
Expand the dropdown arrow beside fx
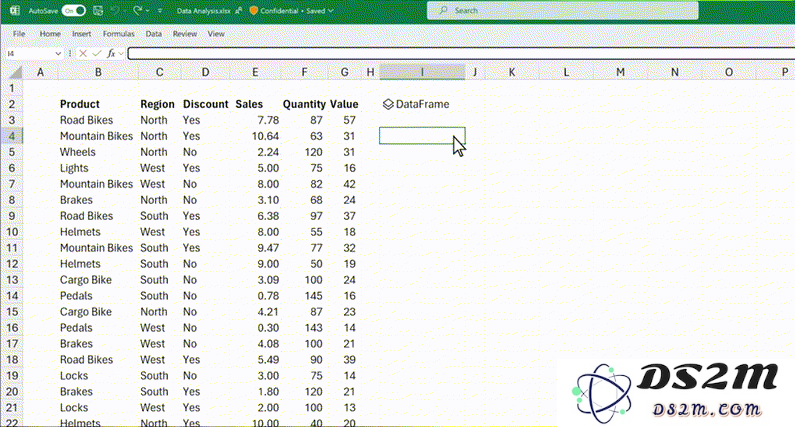pyautogui.click(x=121, y=53)
